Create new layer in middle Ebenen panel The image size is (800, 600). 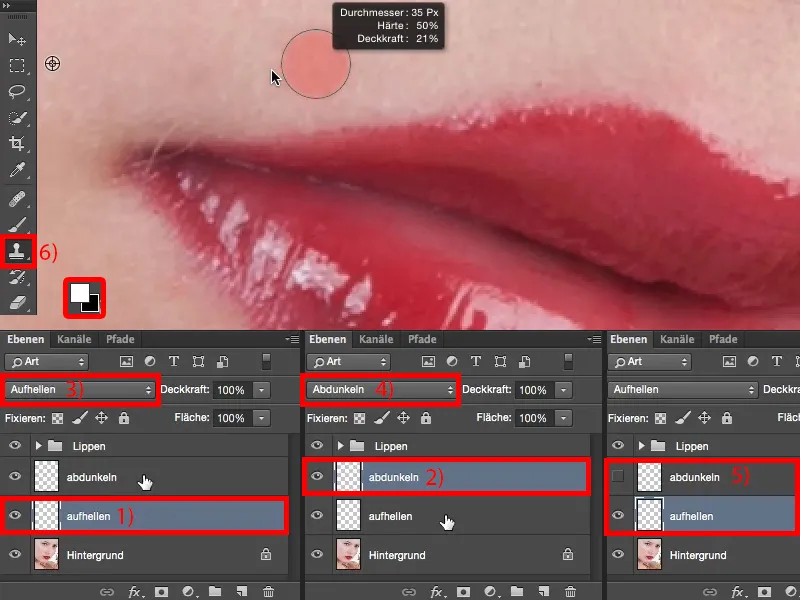[x=543, y=591]
